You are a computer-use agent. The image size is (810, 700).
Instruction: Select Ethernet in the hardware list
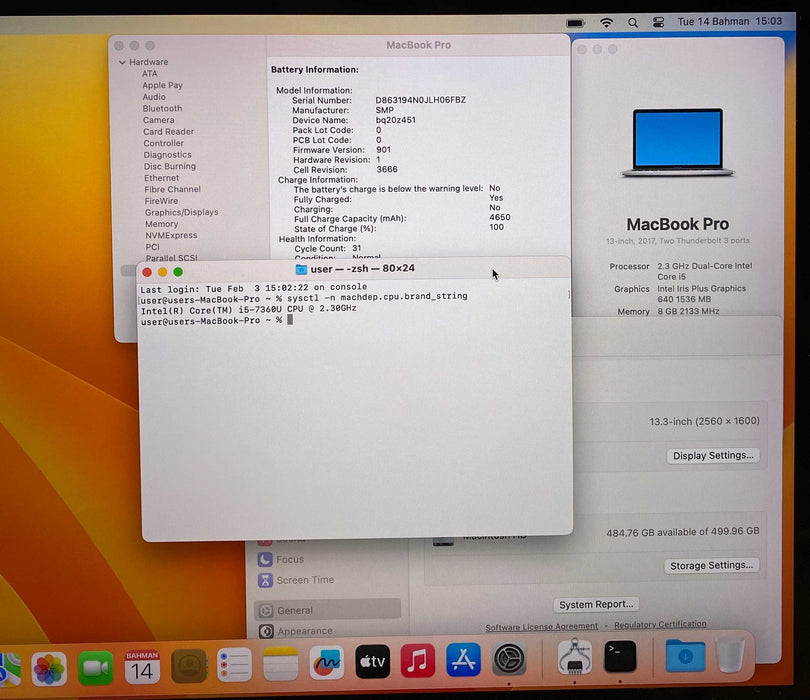[161, 178]
